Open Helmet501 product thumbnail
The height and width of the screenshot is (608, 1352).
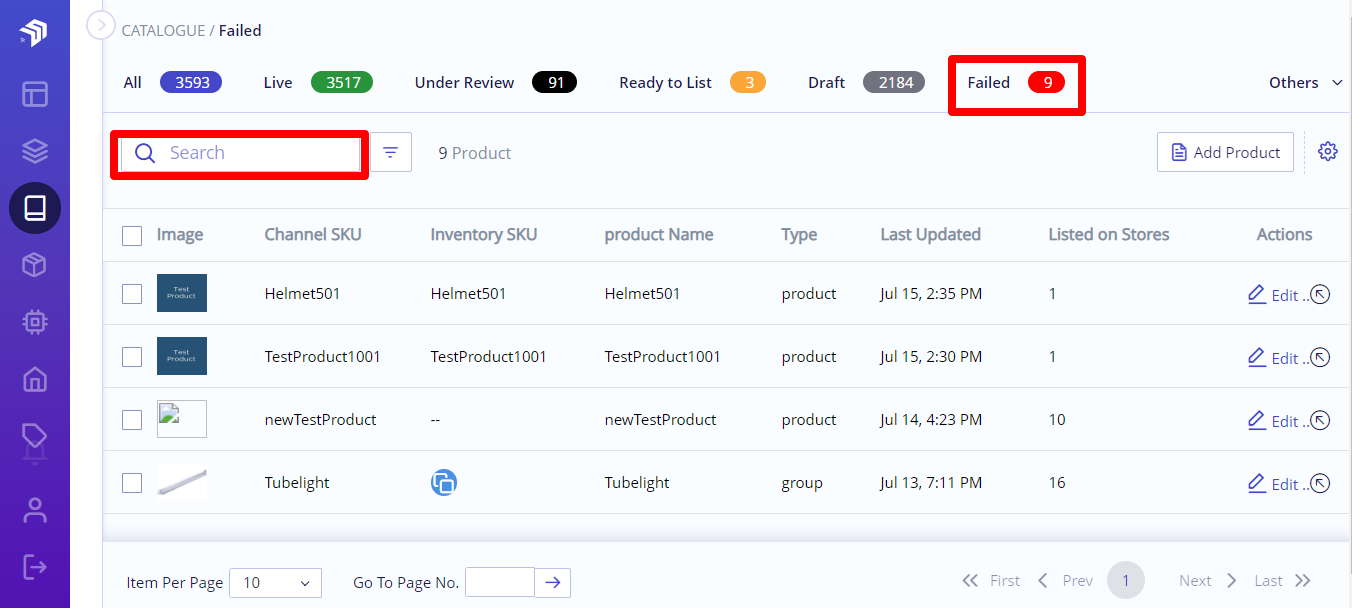[x=182, y=293]
